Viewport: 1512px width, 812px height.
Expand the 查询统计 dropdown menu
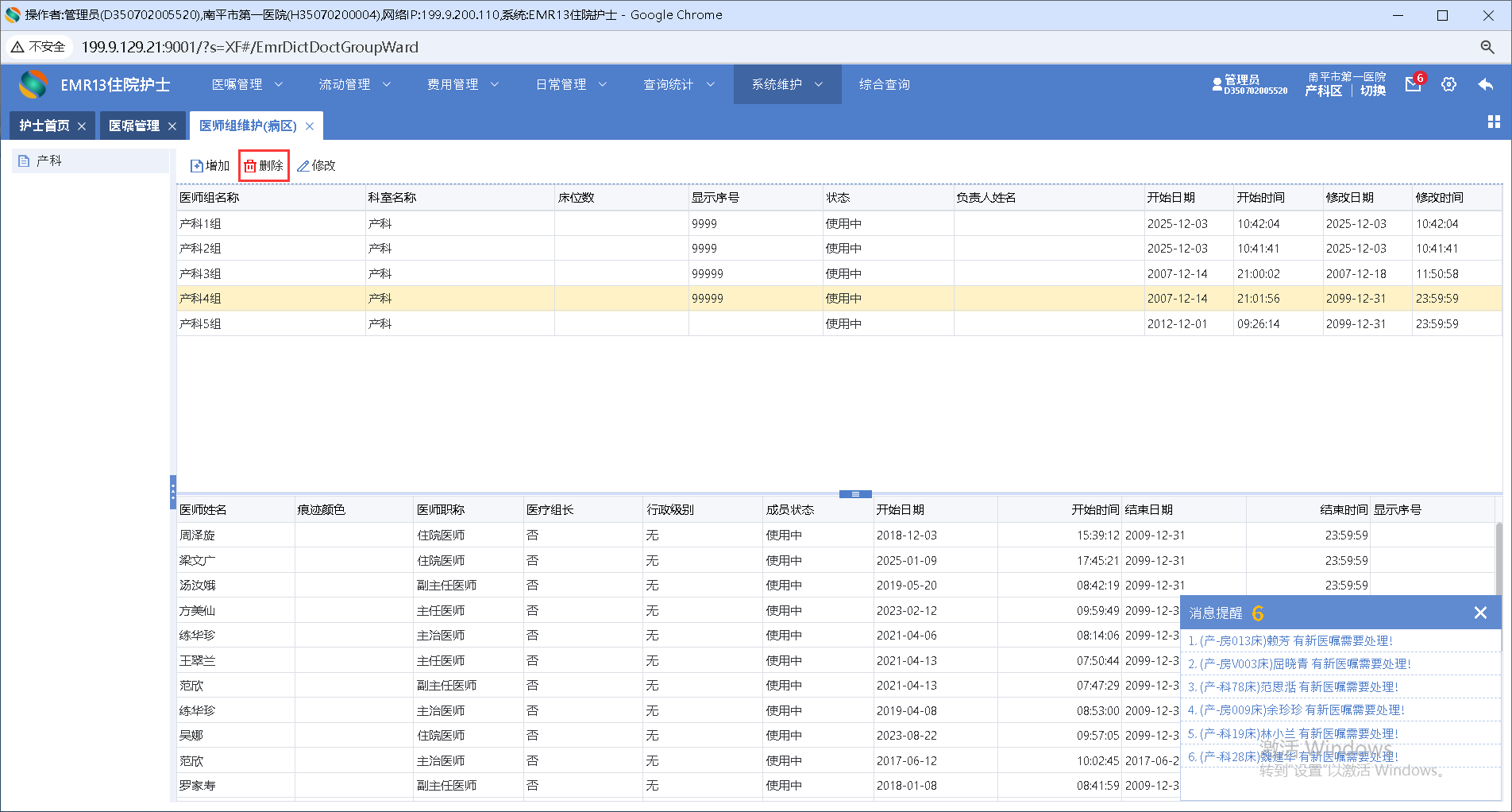click(678, 84)
